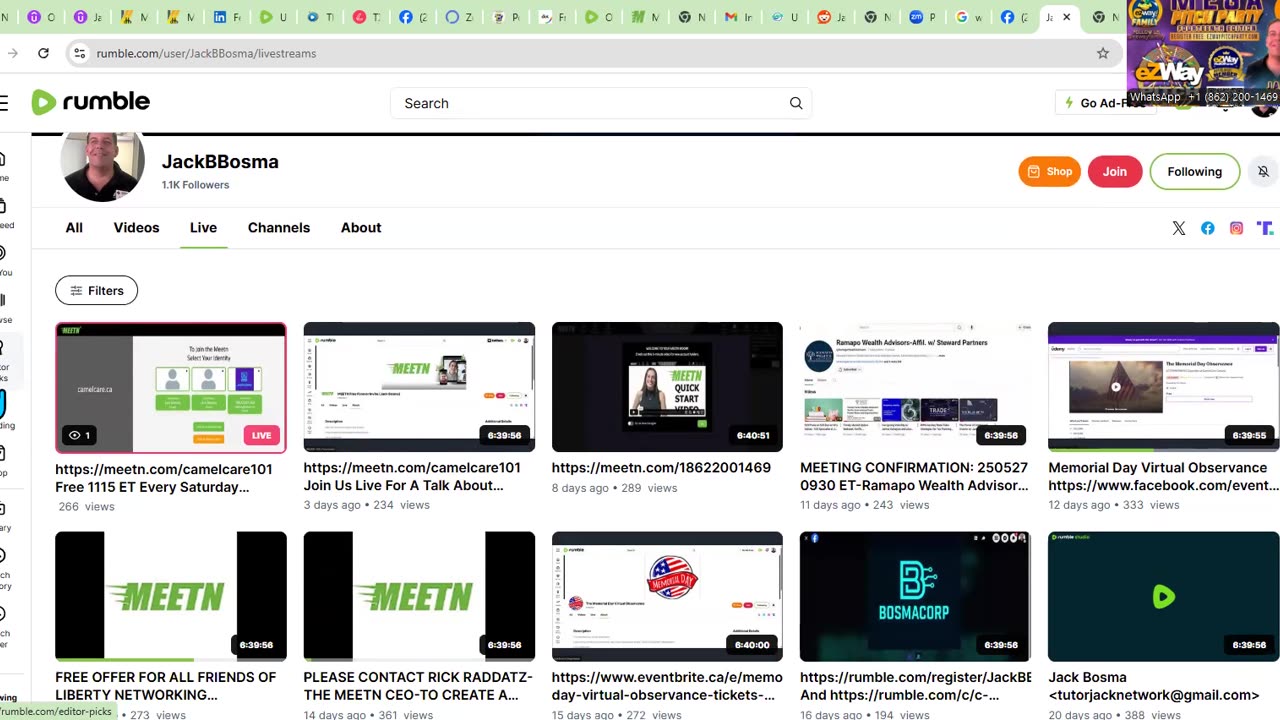Open title 'Jack Bosma <tutorjacknetwork@gmail.com>'

(1154, 686)
